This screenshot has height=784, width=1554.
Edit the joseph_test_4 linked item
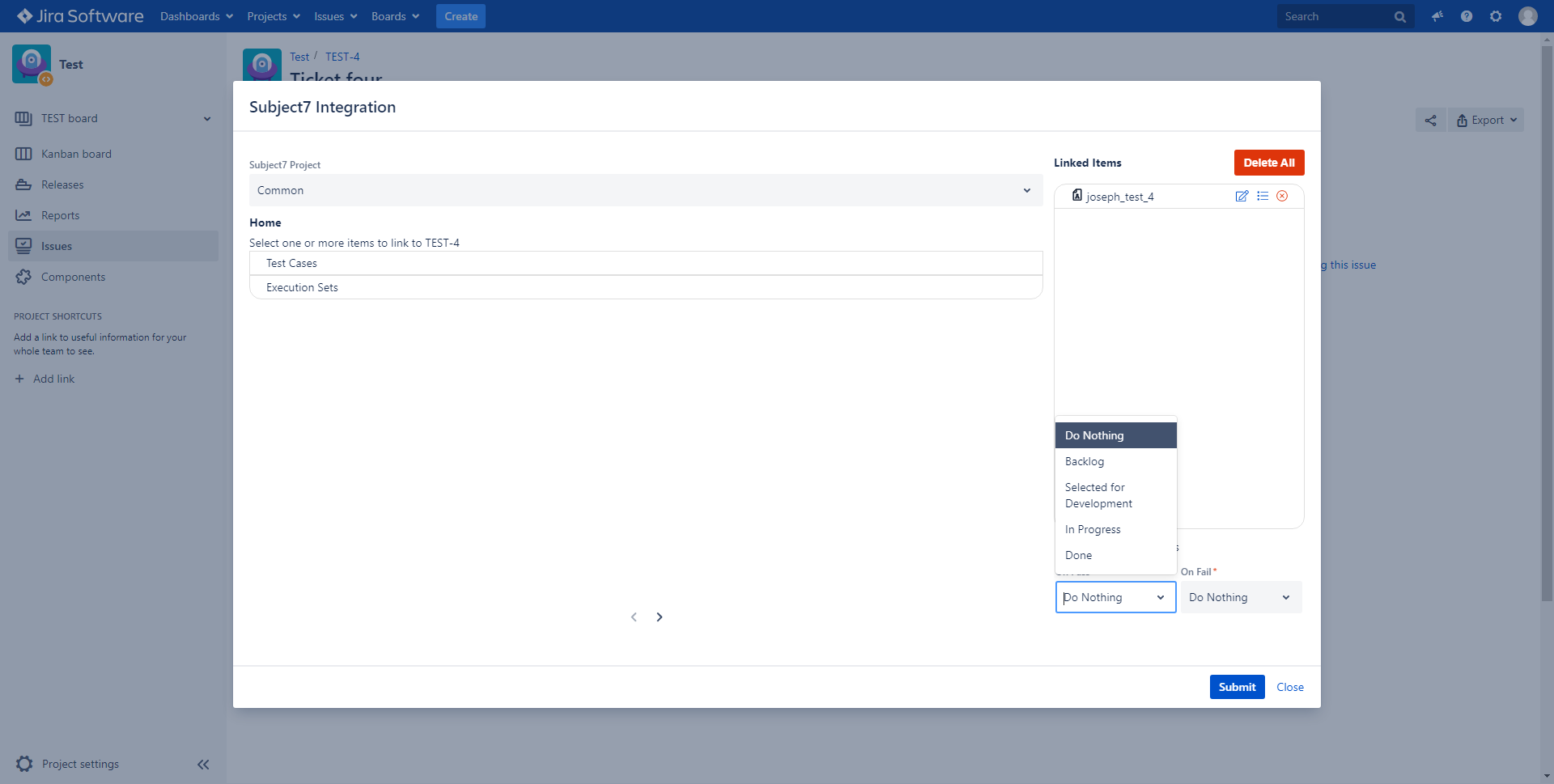coord(1242,197)
